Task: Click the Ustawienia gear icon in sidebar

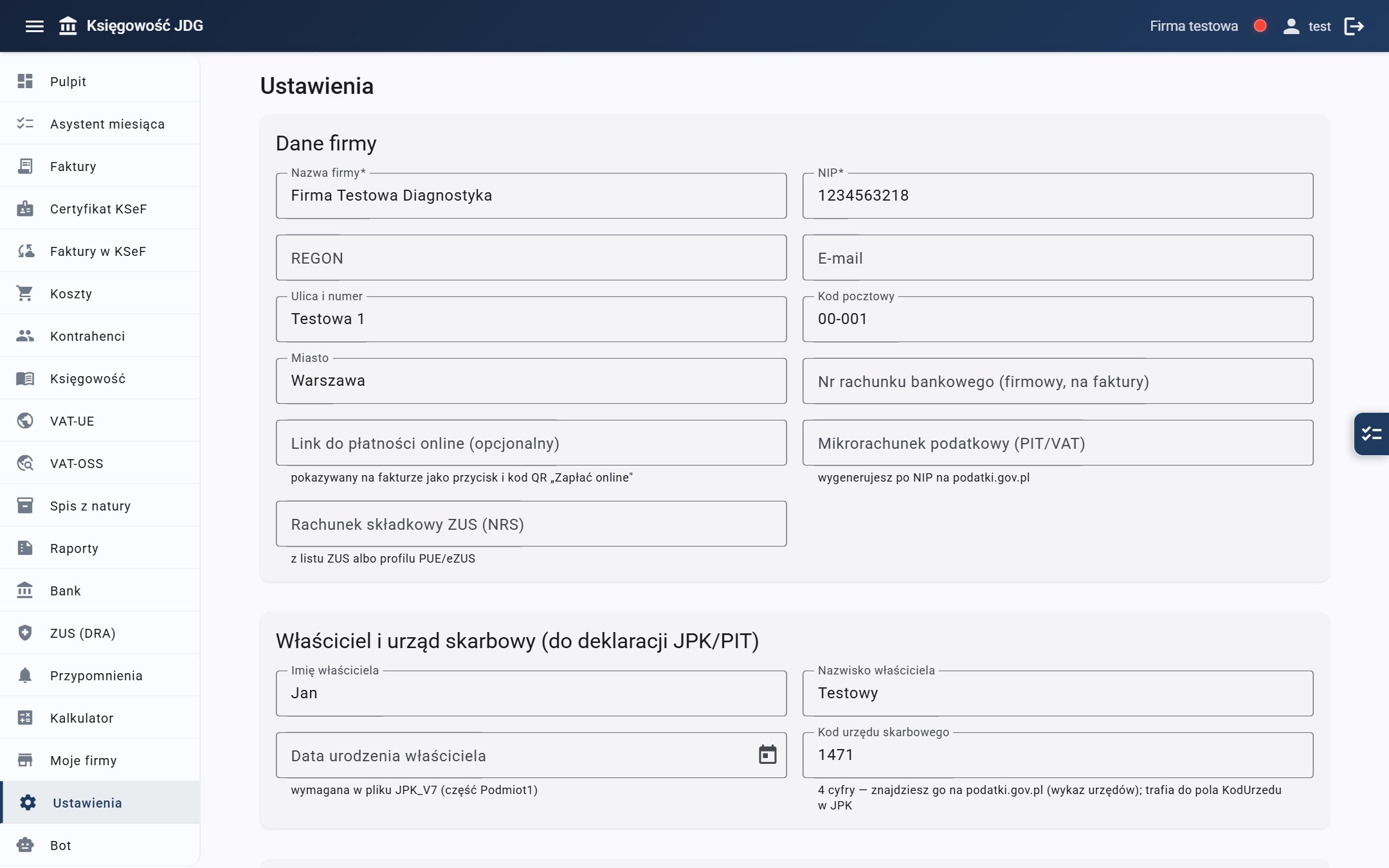Action: click(x=28, y=802)
